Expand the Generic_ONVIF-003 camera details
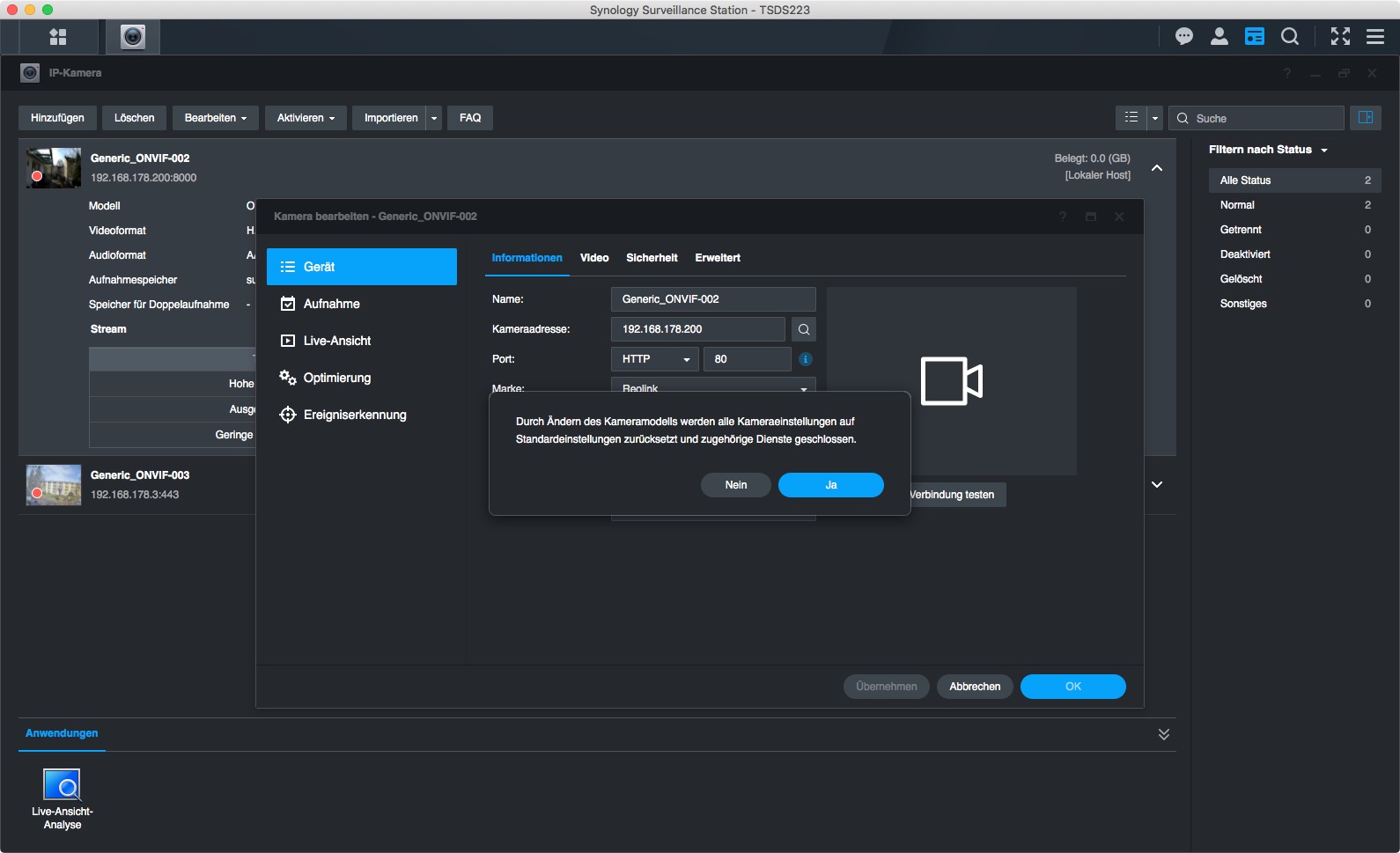1400x853 pixels. pyautogui.click(x=1157, y=484)
